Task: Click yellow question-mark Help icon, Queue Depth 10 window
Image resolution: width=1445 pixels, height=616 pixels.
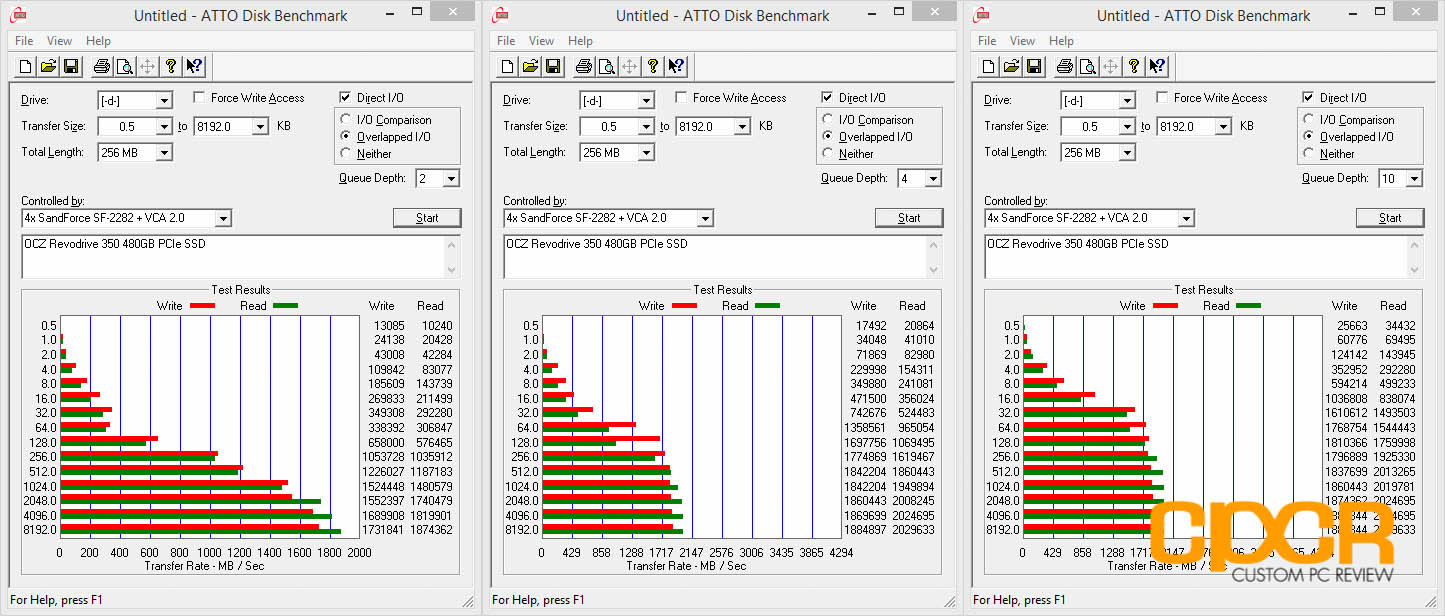Action: [x=1134, y=67]
